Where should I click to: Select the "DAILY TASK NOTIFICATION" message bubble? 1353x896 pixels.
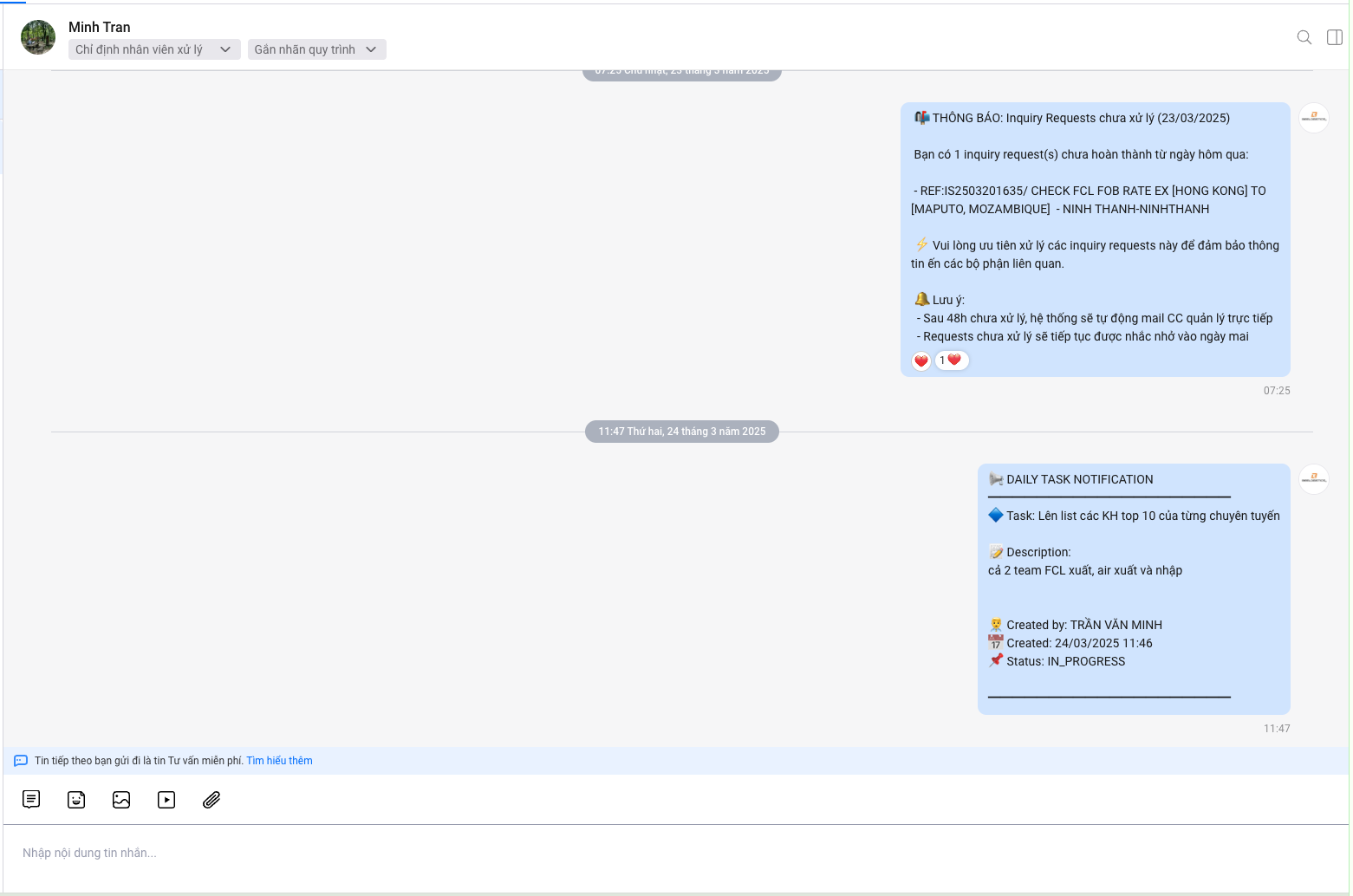pyautogui.click(x=1134, y=589)
